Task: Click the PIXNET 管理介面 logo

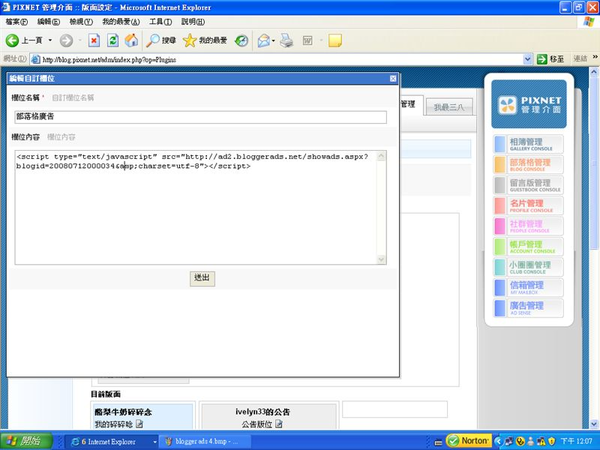Action: click(529, 104)
